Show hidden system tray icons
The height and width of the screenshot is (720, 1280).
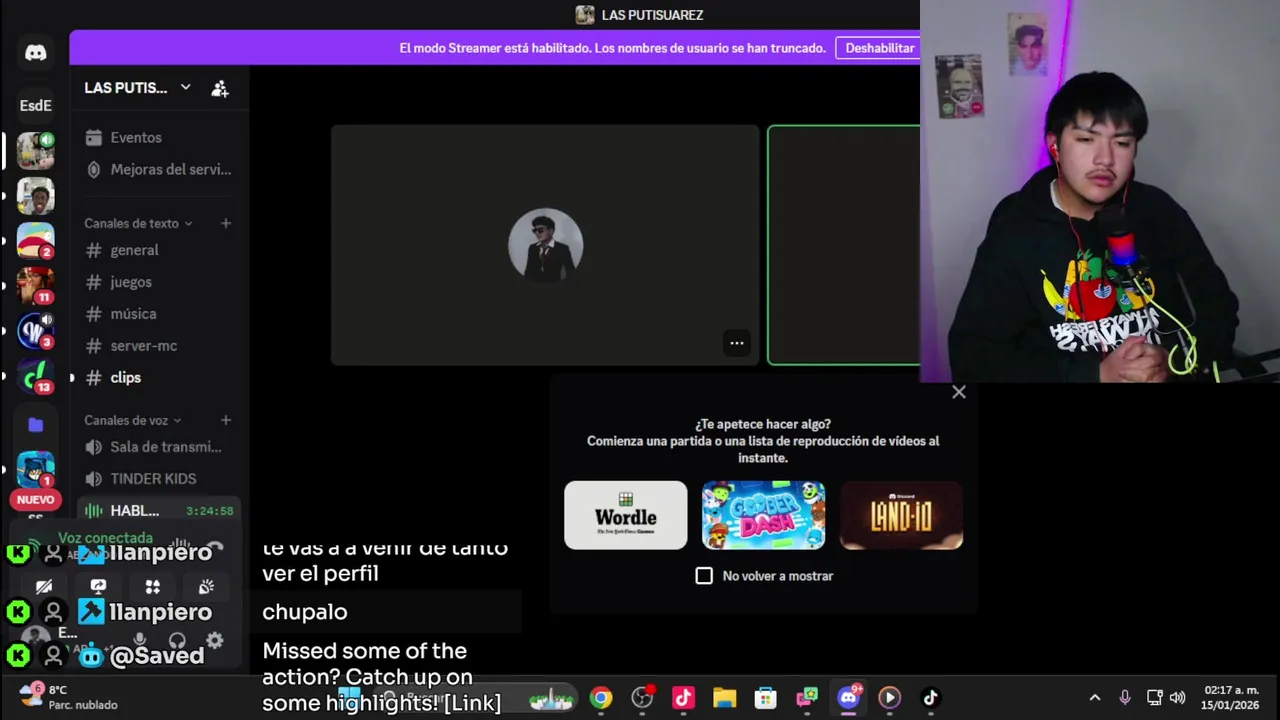tap(1095, 698)
